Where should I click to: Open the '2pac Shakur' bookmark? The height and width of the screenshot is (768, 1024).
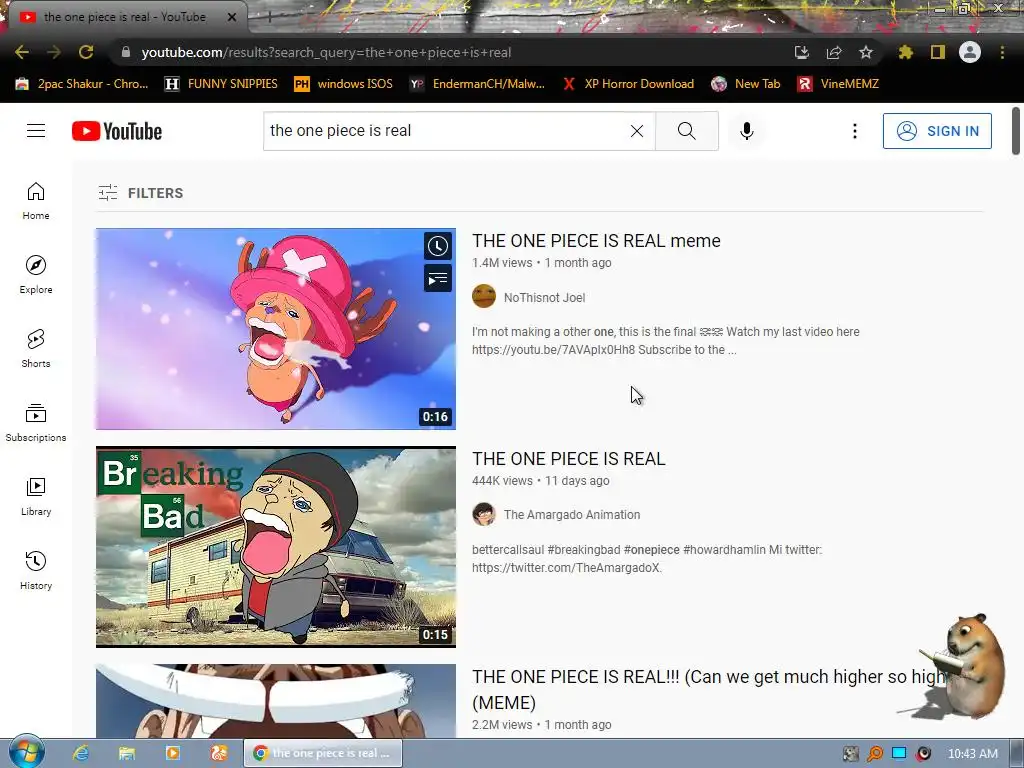pos(82,84)
